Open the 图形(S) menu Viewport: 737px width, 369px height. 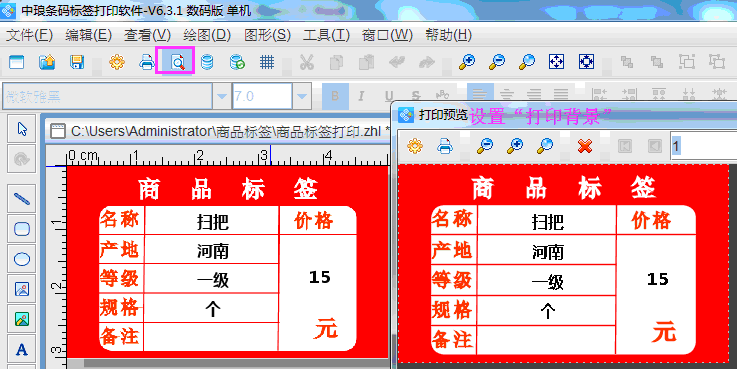click(x=267, y=35)
